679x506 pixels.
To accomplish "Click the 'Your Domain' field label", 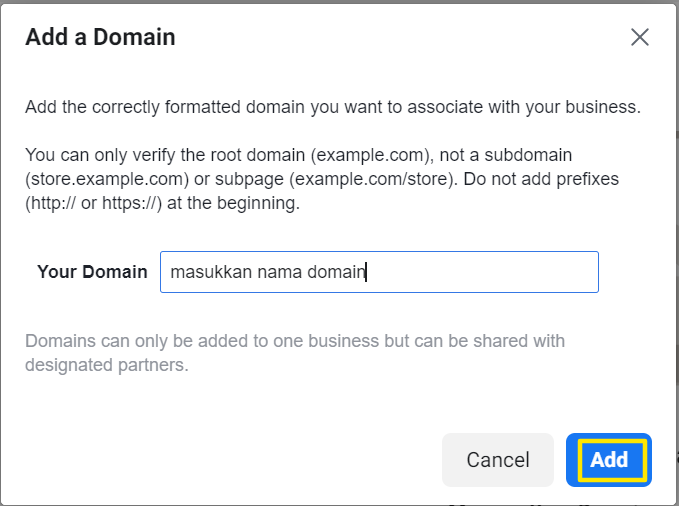I will [x=92, y=272].
